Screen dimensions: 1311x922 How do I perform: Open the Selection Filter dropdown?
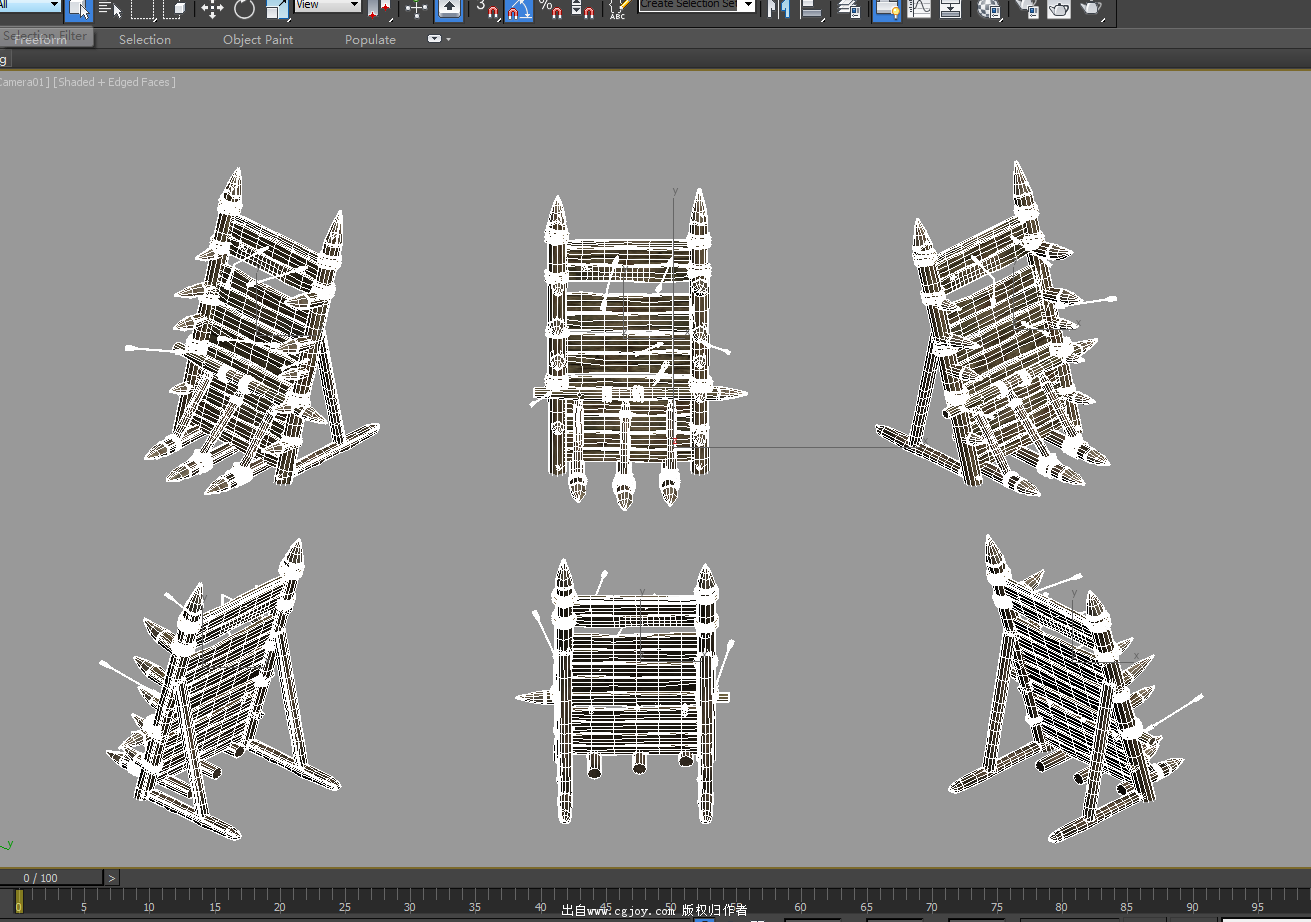[x=30, y=5]
